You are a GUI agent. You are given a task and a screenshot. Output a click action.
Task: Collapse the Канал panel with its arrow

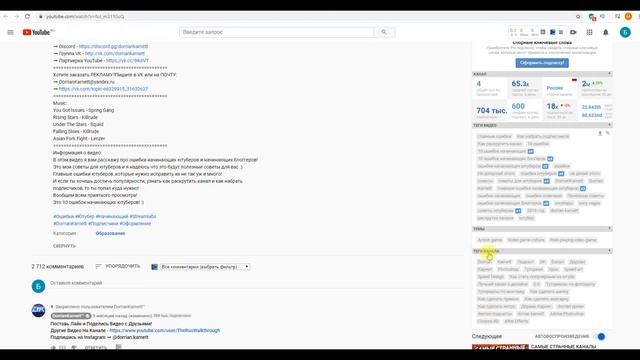coord(609,74)
